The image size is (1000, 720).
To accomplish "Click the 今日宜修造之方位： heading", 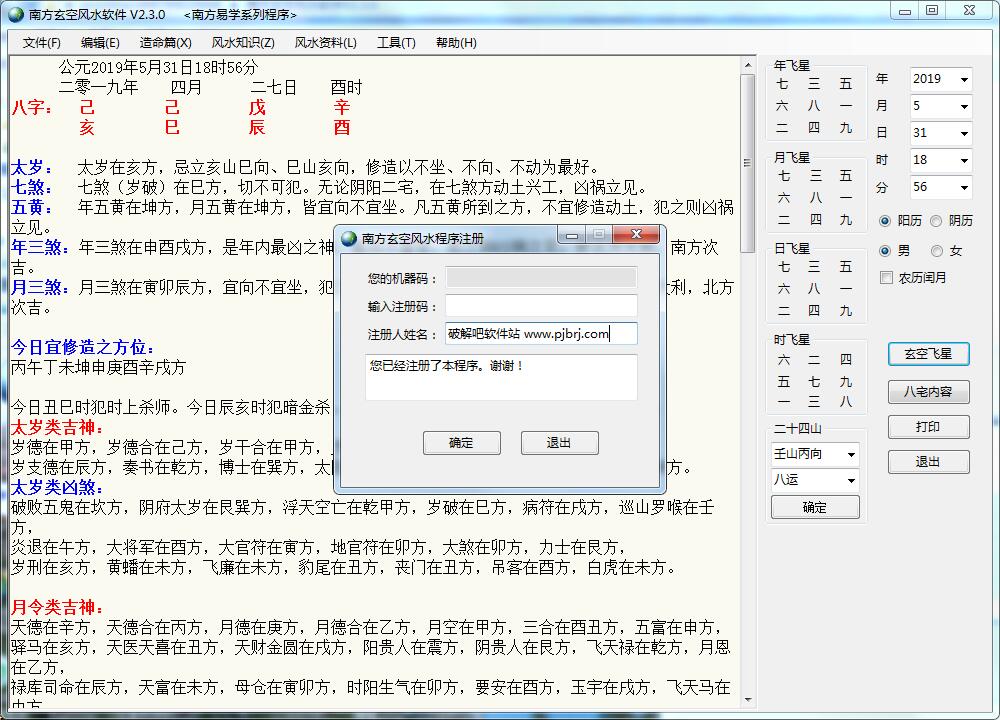I will pyautogui.click(x=83, y=347).
